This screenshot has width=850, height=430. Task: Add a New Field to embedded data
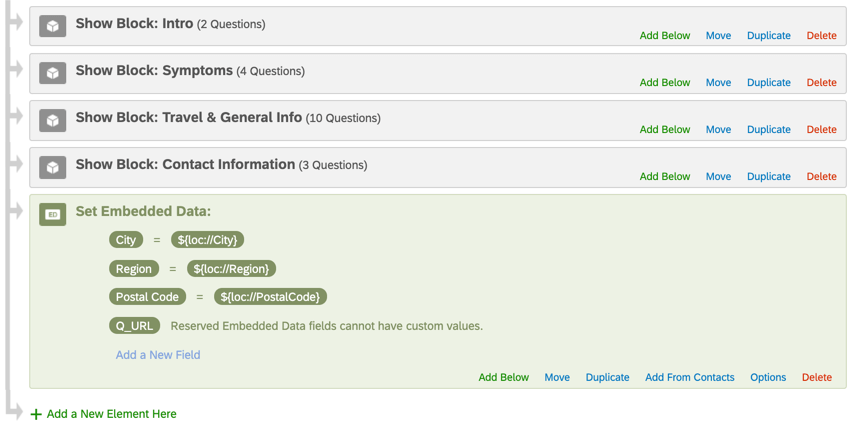pyautogui.click(x=158, y=355)
